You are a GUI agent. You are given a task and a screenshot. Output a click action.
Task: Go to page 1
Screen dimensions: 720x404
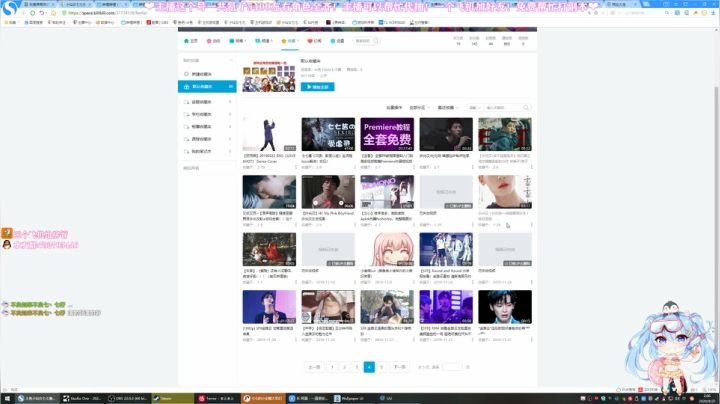pos(332,367)
